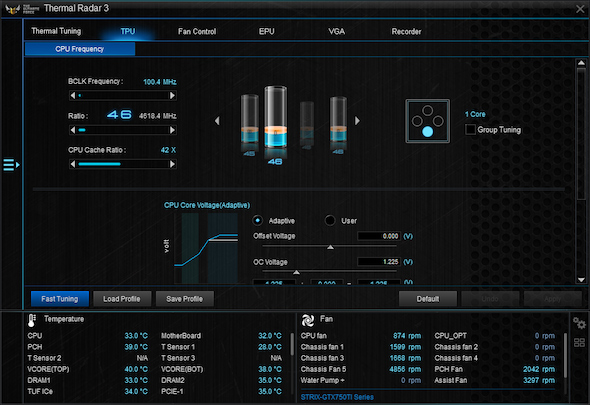Select the tallest highlighted core cylinder
590x405 pixels.
[275, 117]
